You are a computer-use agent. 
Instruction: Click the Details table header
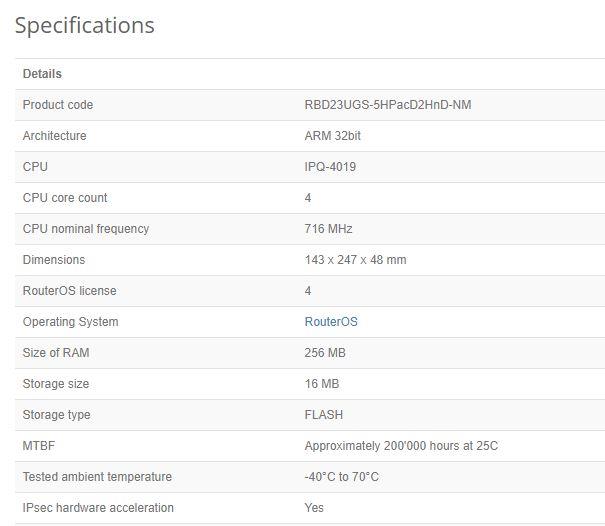[x=42, y=74]
